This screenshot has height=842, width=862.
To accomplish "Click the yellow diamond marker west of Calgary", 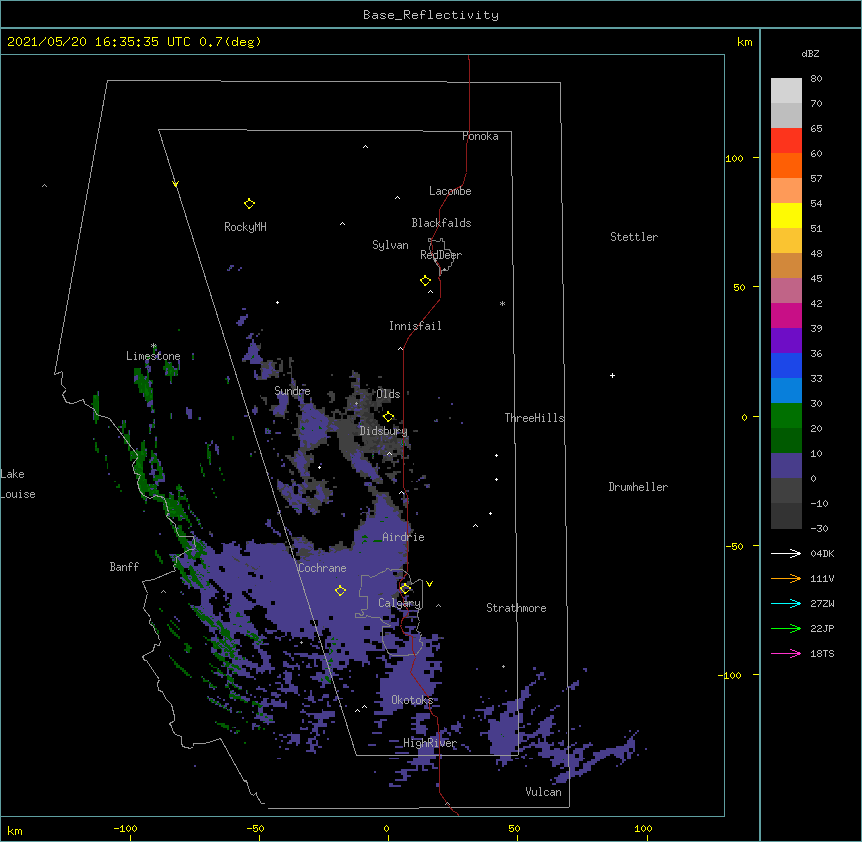I will click(x=340, y=590).
